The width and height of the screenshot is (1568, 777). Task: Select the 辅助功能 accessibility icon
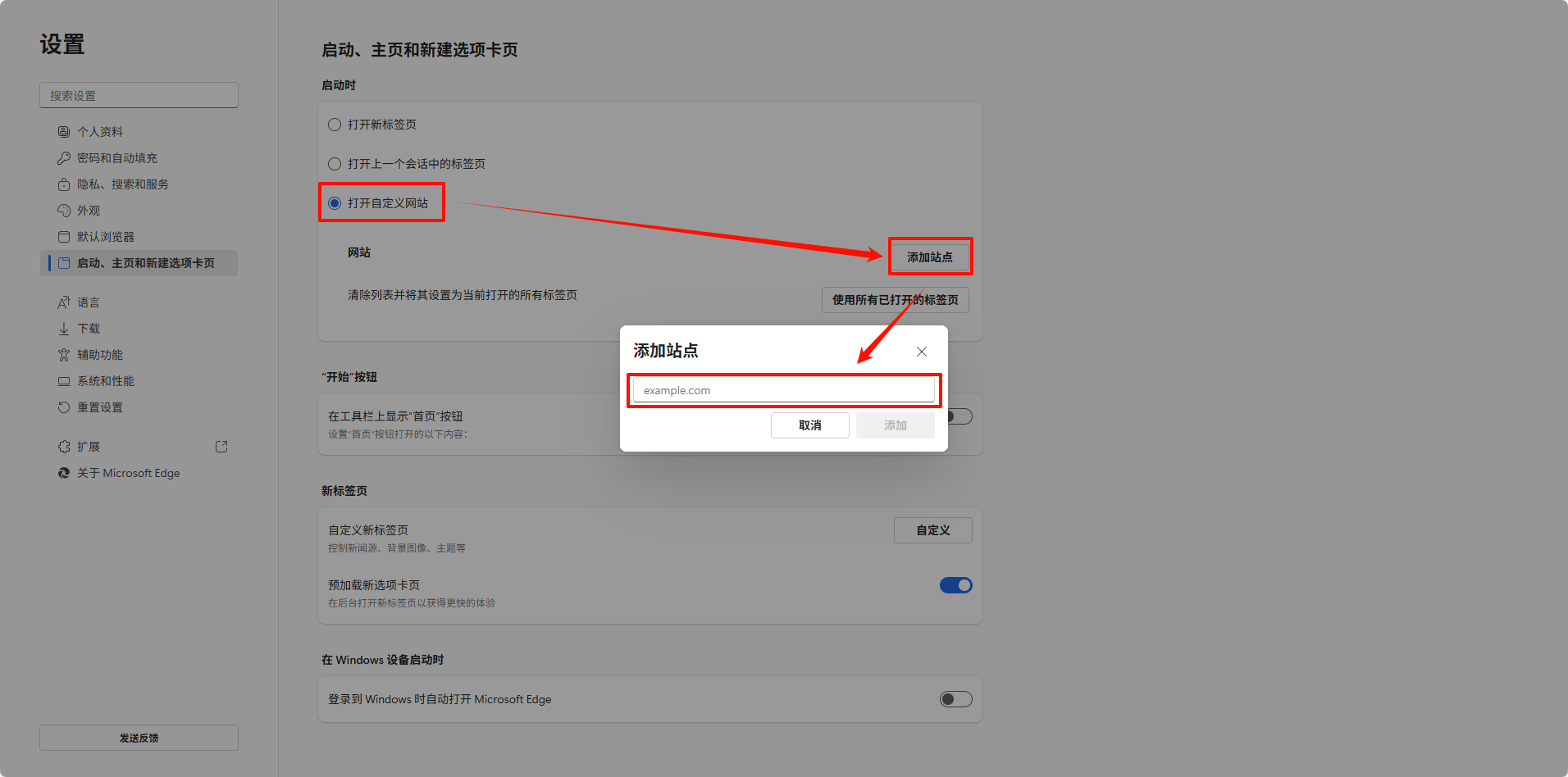tap(64, 354)
